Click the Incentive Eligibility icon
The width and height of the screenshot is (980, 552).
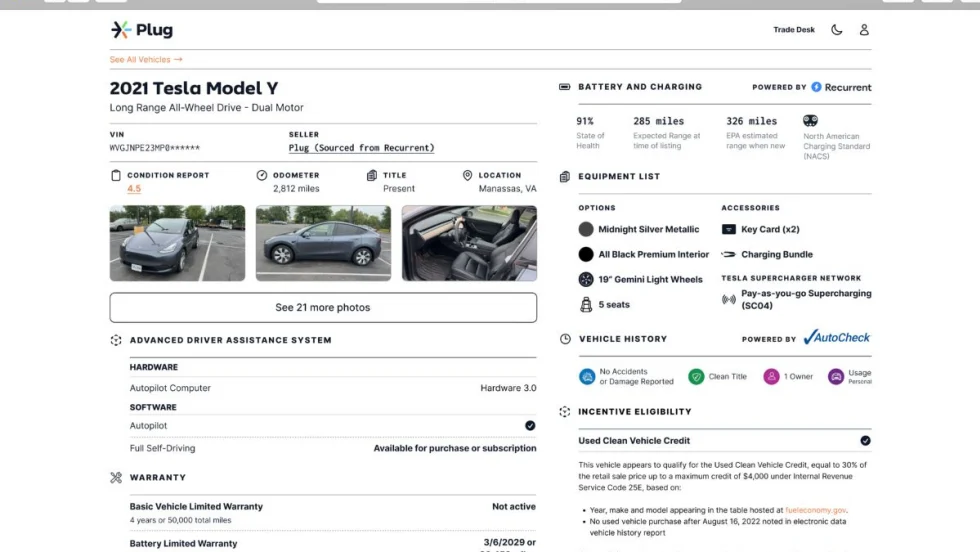coord(564,412)
